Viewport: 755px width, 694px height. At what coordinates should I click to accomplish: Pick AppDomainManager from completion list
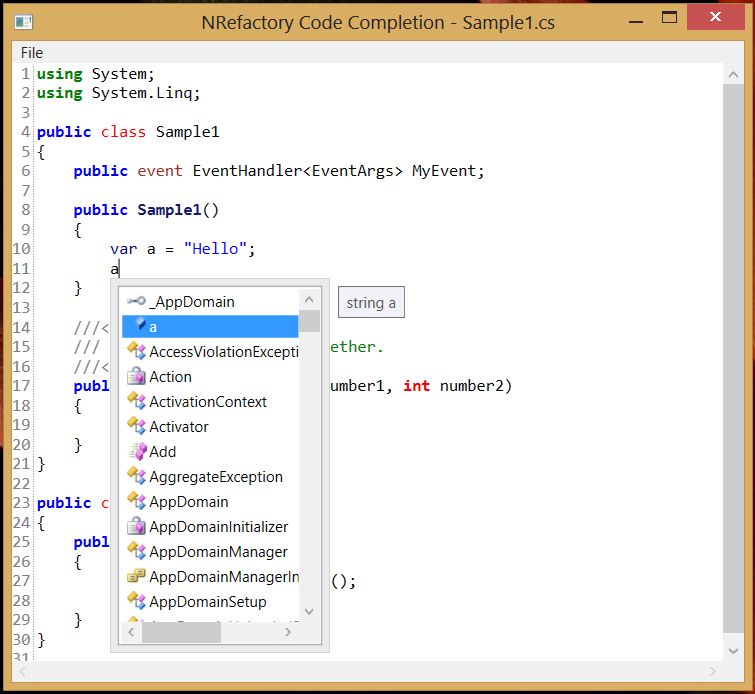(210, 552)
